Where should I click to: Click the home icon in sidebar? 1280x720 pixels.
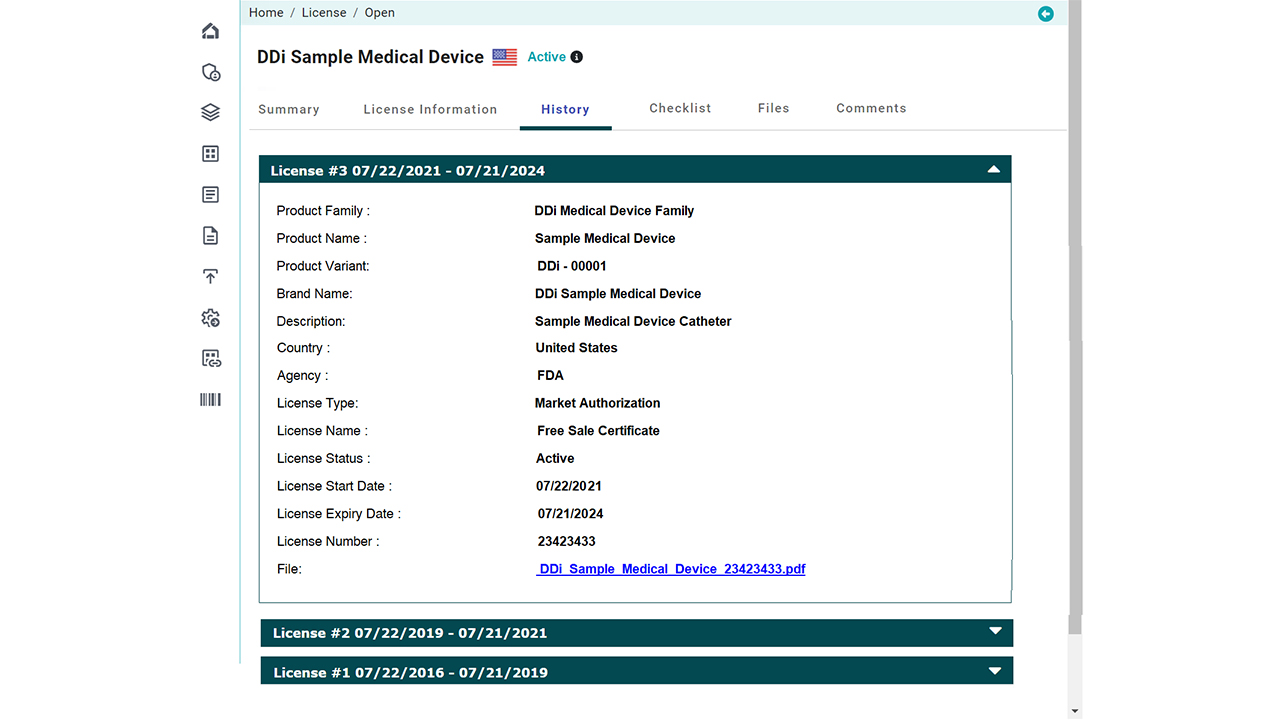coord(210,31)
